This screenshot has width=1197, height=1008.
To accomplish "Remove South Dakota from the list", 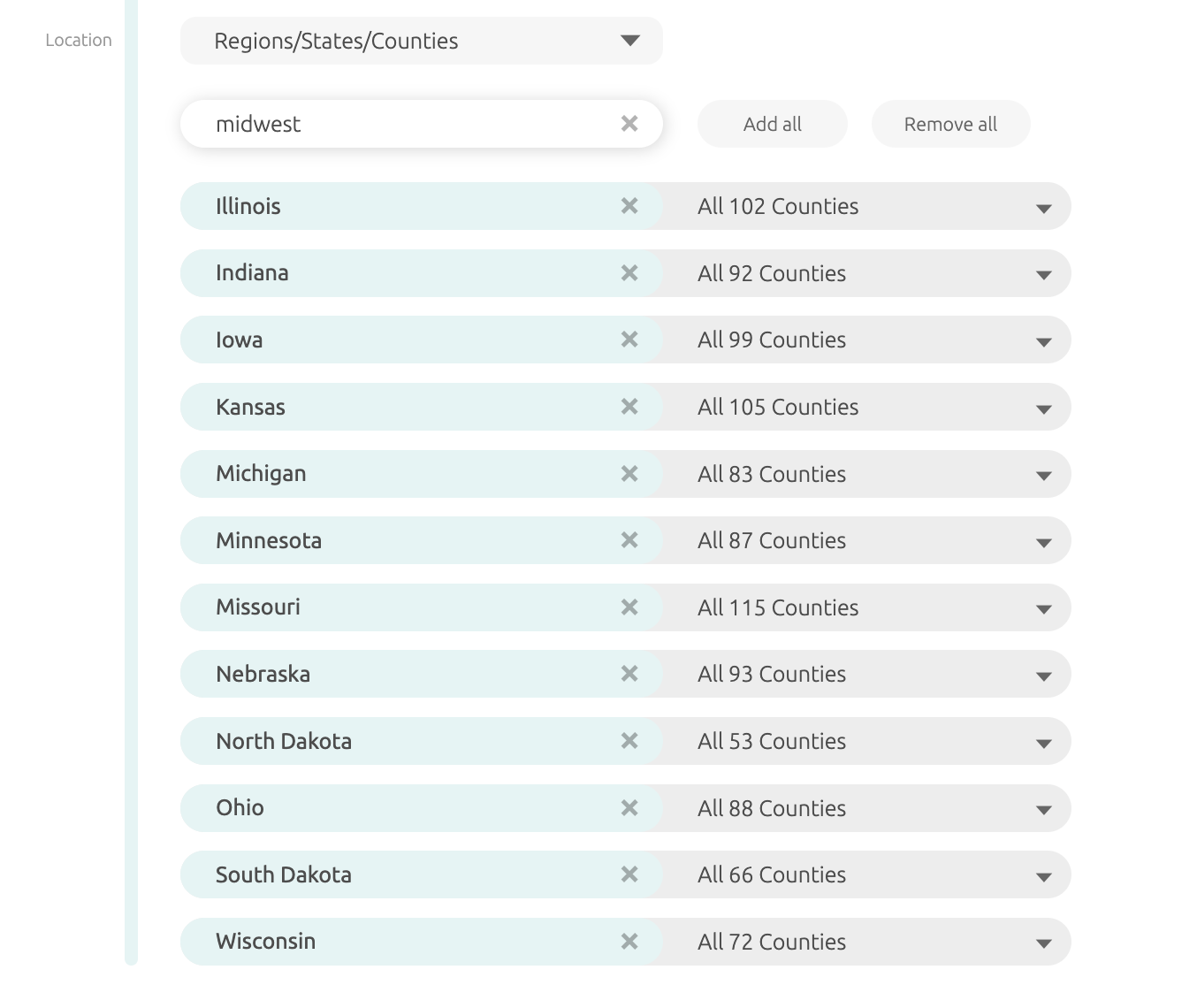I will coord(629,874).
